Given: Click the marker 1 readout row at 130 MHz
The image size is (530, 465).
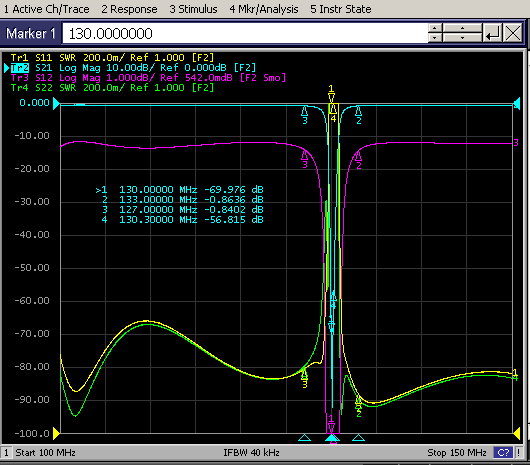Looking at the screenshot, I should pos(179,190).
